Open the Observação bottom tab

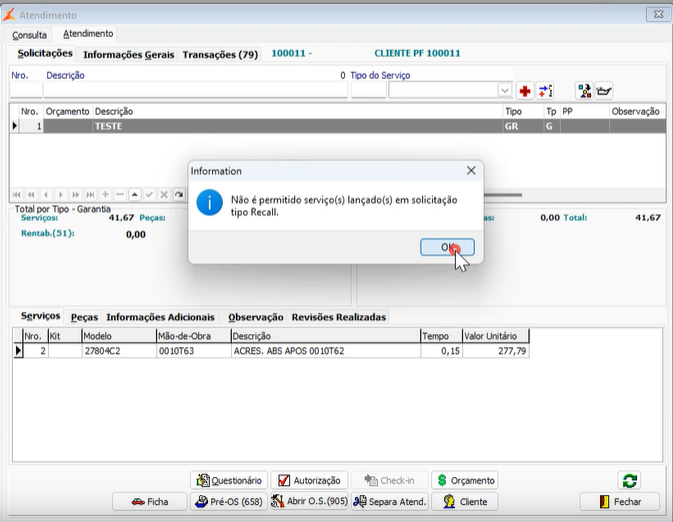255,317
